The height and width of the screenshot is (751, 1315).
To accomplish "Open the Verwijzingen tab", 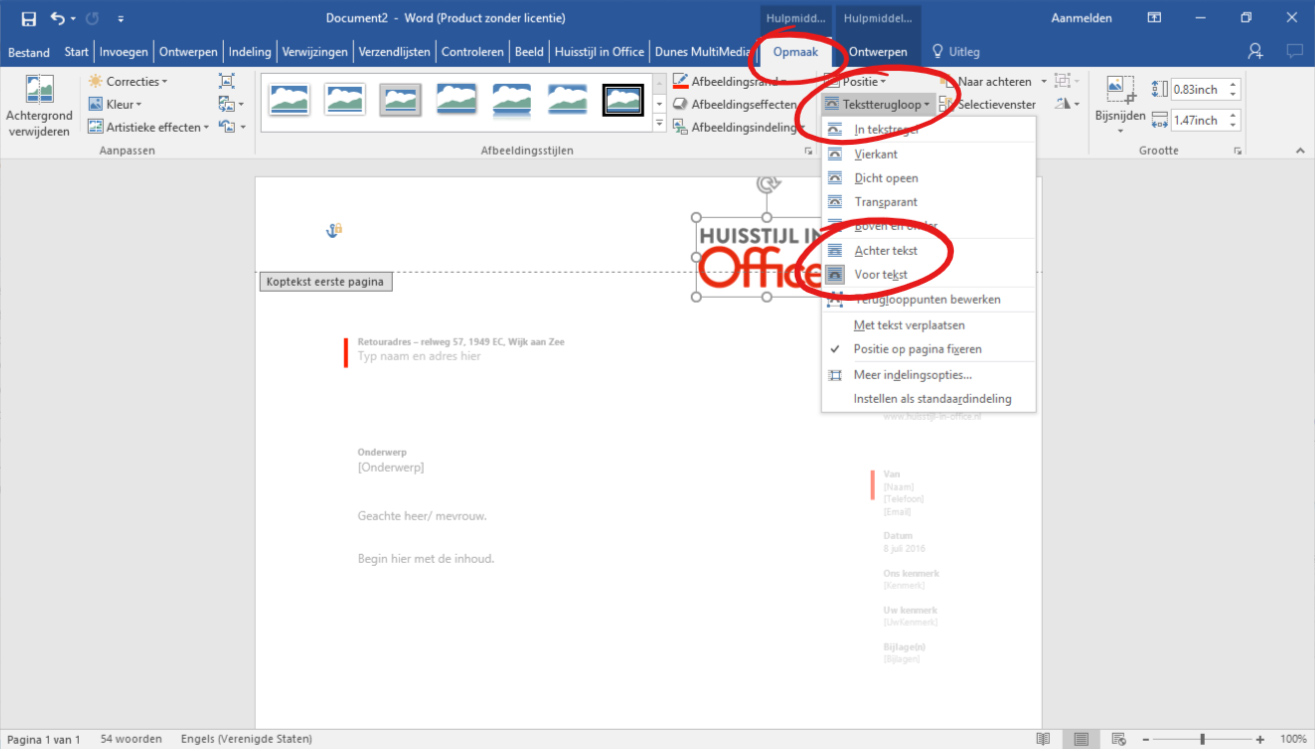I will (315, 52).
